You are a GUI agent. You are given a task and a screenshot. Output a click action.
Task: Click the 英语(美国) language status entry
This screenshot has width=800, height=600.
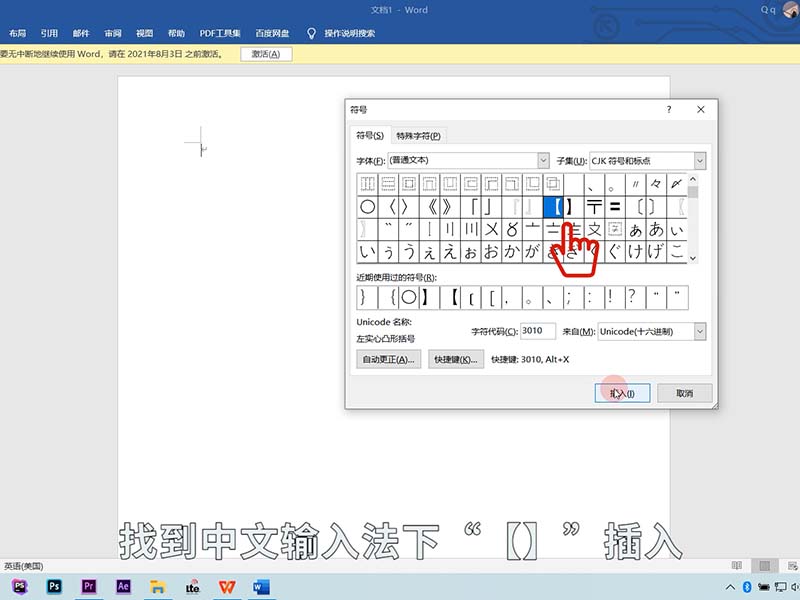[x=23, y=566]
